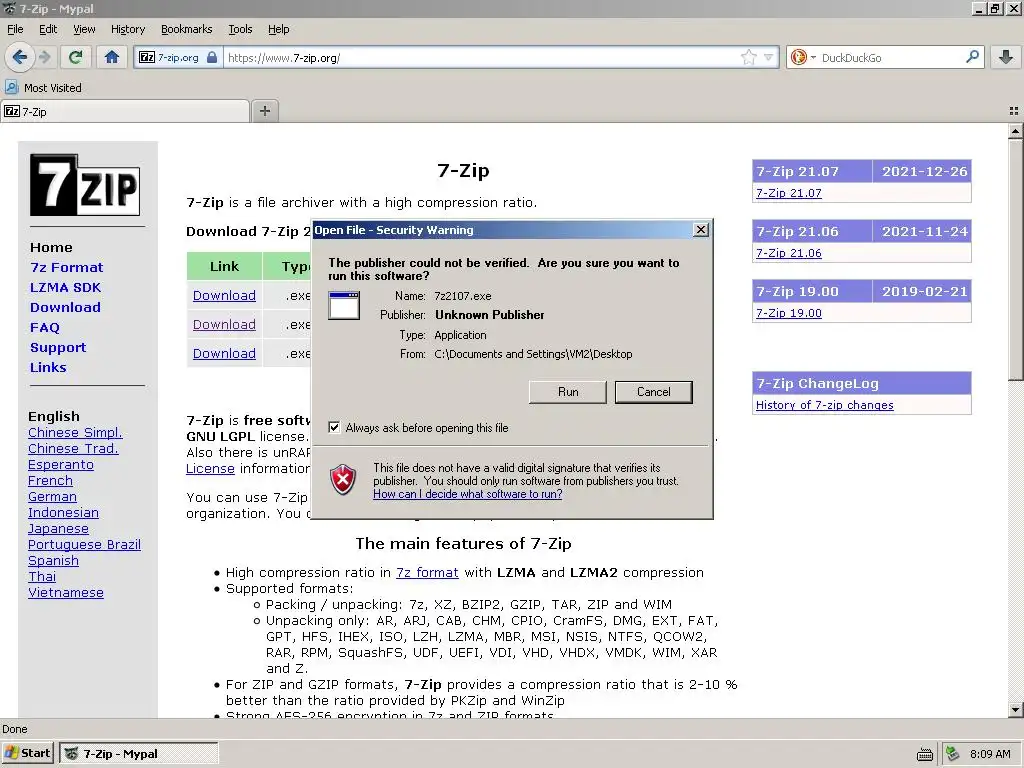Click the first Download link in table

(x=224, y=296)
